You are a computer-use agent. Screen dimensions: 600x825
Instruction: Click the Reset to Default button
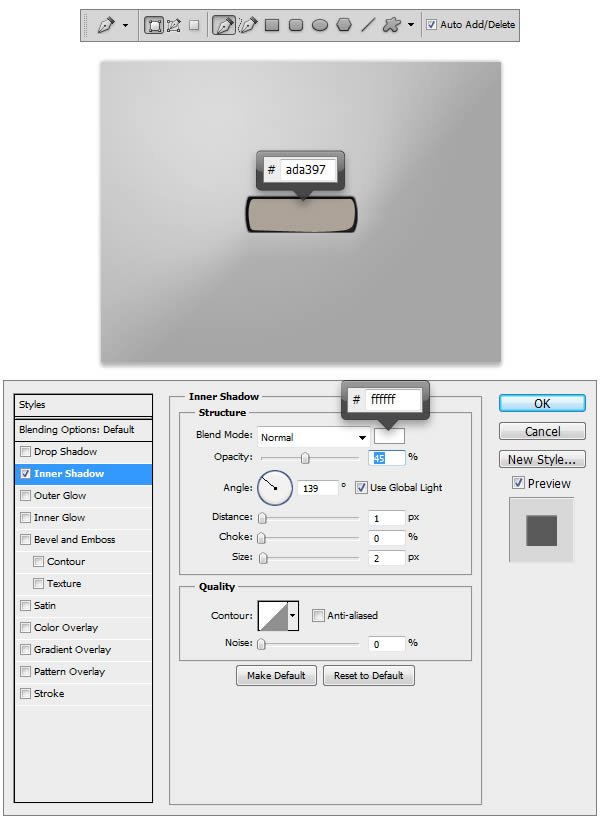[368, 676]
